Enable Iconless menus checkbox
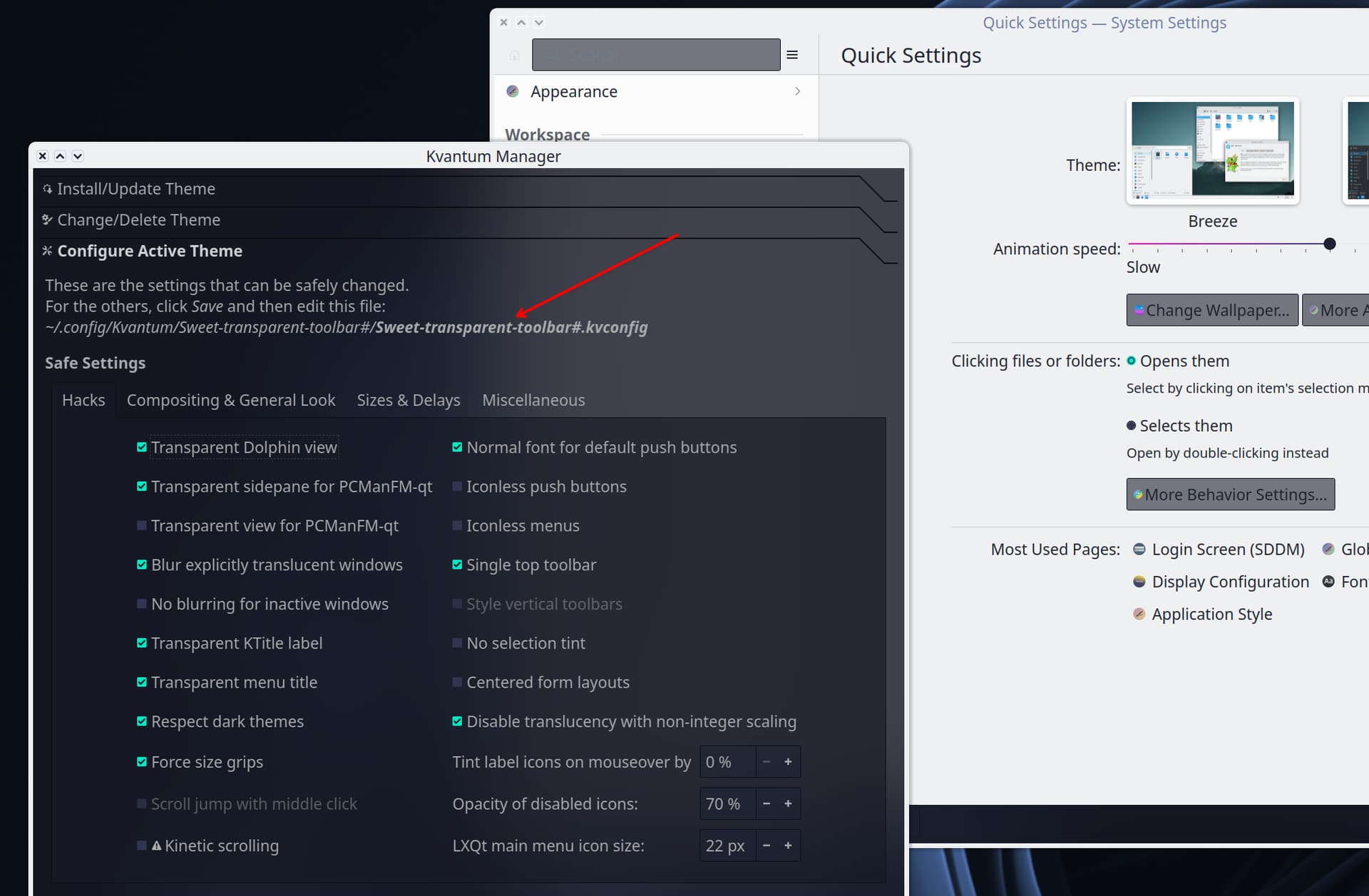Viewport: 1369px width, 896px height. click(x=457, y=525)
